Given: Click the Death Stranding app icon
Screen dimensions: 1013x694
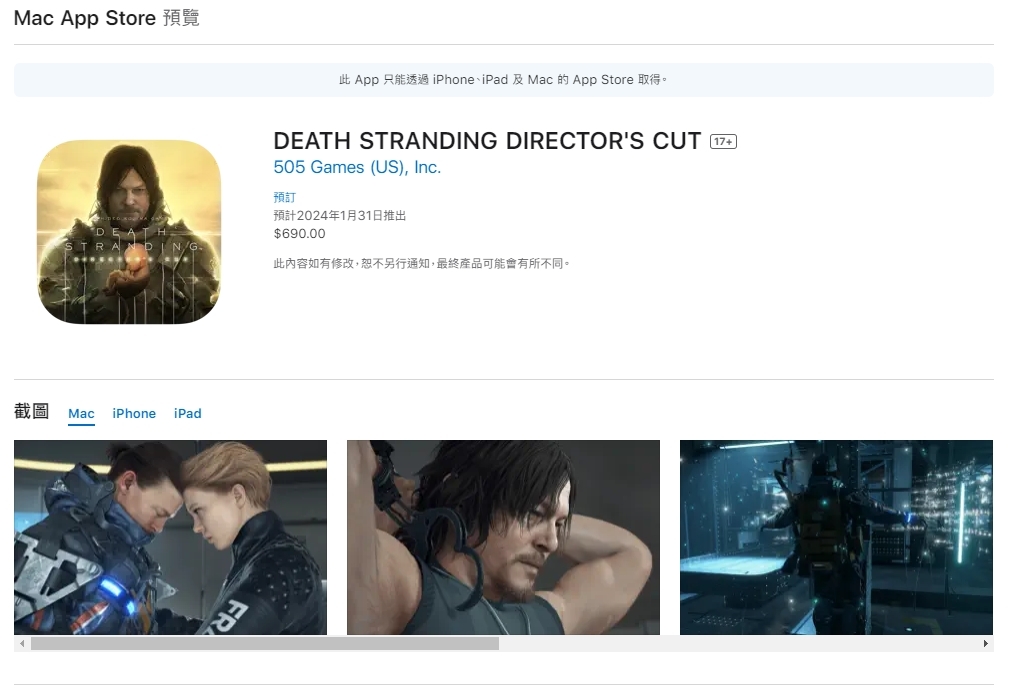Looking at the screenshot, I should point(129,232).
